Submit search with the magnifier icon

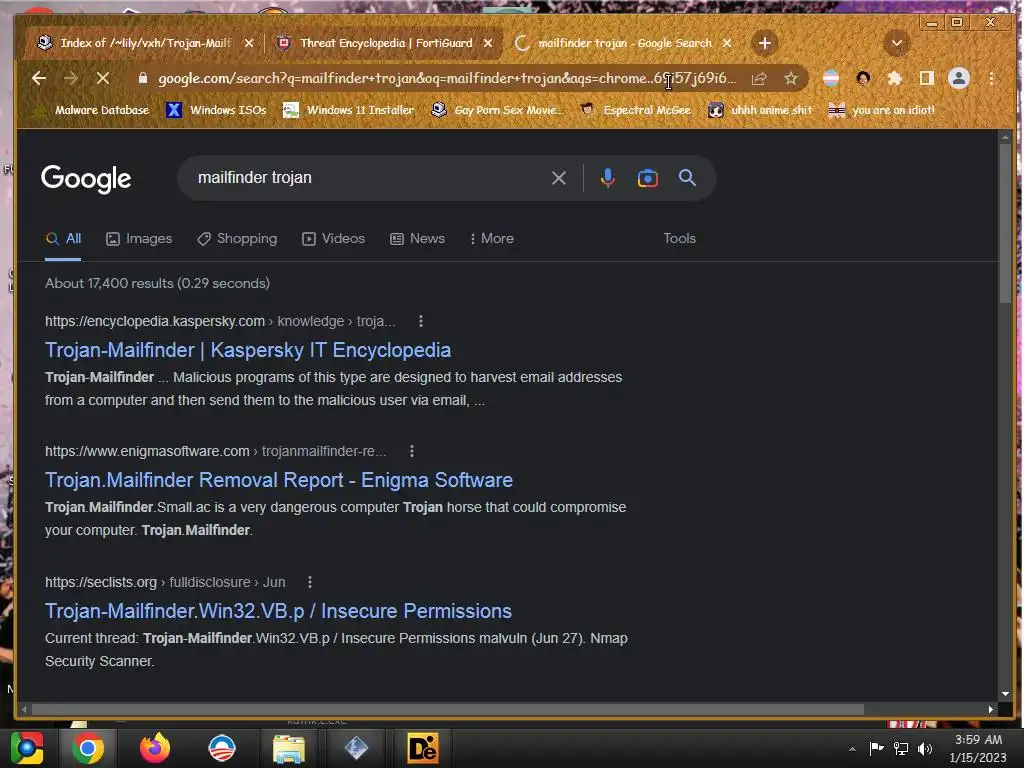687,178
